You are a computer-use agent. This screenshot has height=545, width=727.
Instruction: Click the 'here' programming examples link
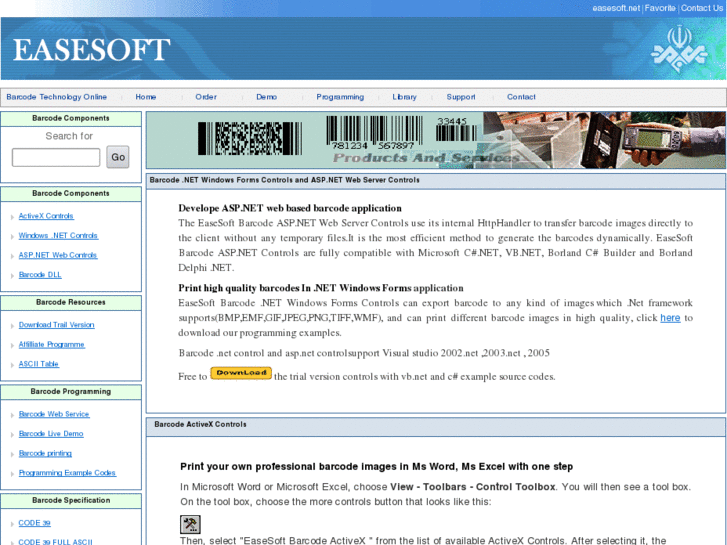[x=670, y=318]
